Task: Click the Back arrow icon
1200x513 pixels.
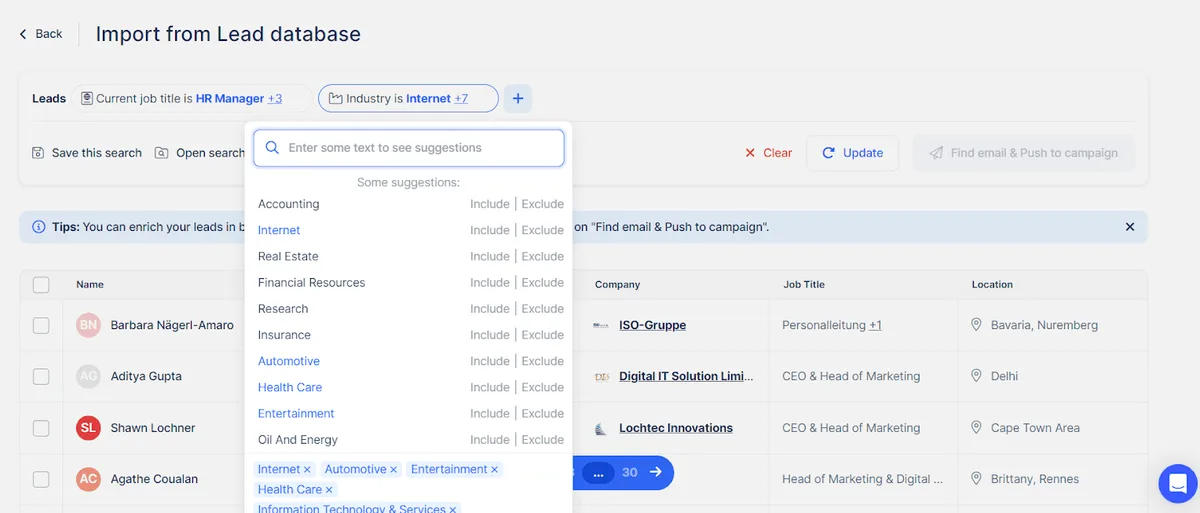Action: pyautogui.click(x=23, y=34)
